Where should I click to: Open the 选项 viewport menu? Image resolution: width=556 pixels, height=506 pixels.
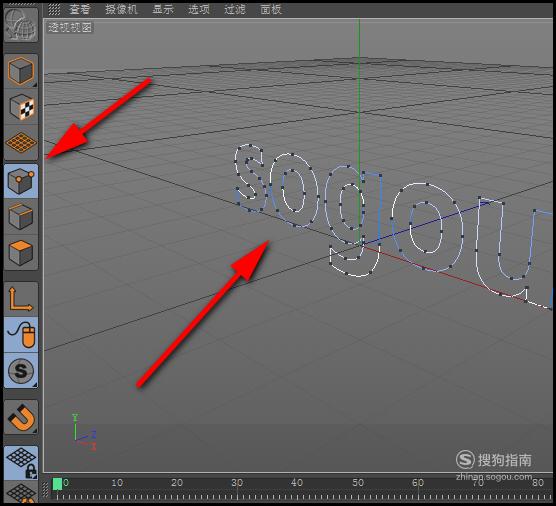tap(199, 9)
